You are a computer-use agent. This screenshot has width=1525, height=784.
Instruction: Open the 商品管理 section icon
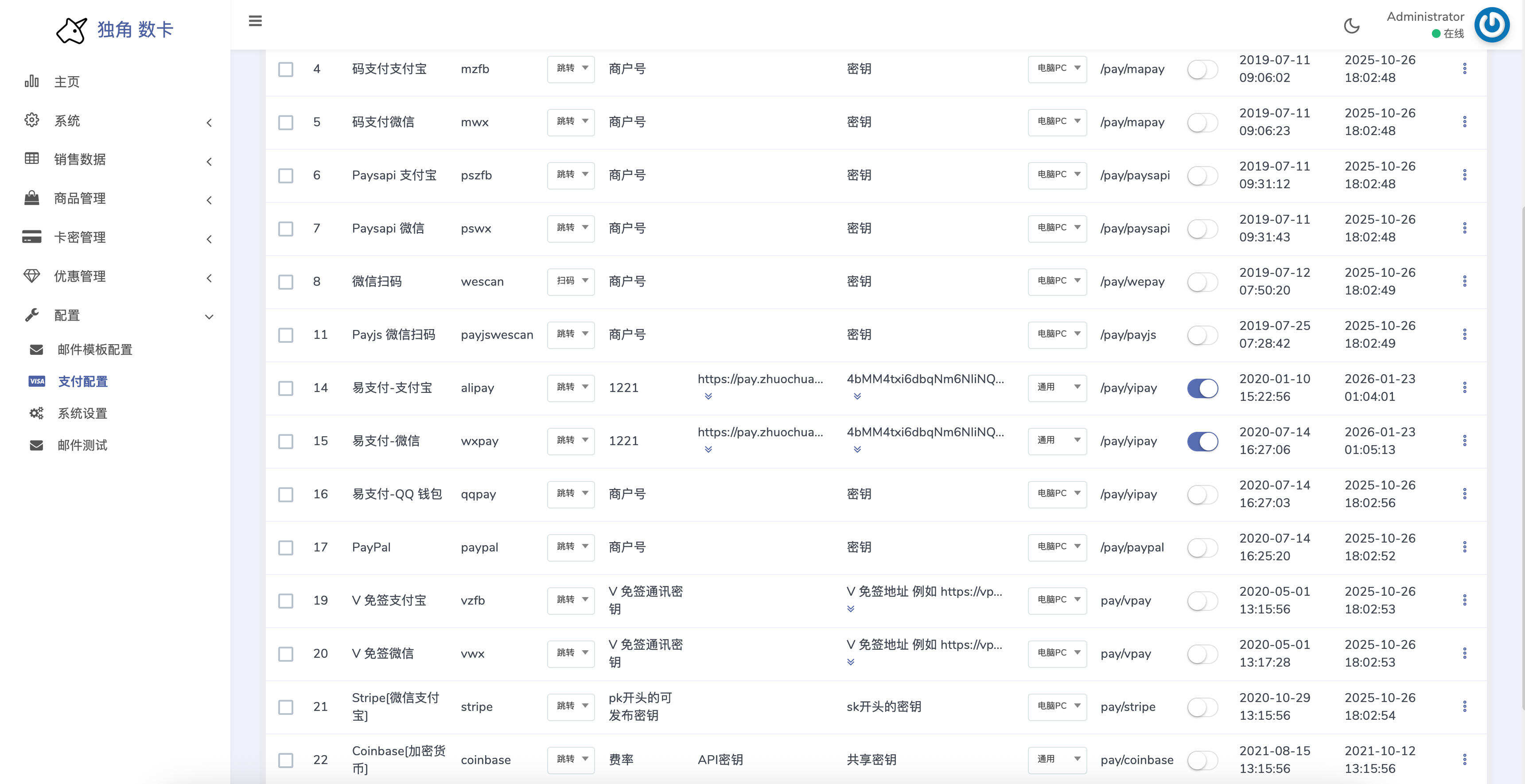(32, 198)
